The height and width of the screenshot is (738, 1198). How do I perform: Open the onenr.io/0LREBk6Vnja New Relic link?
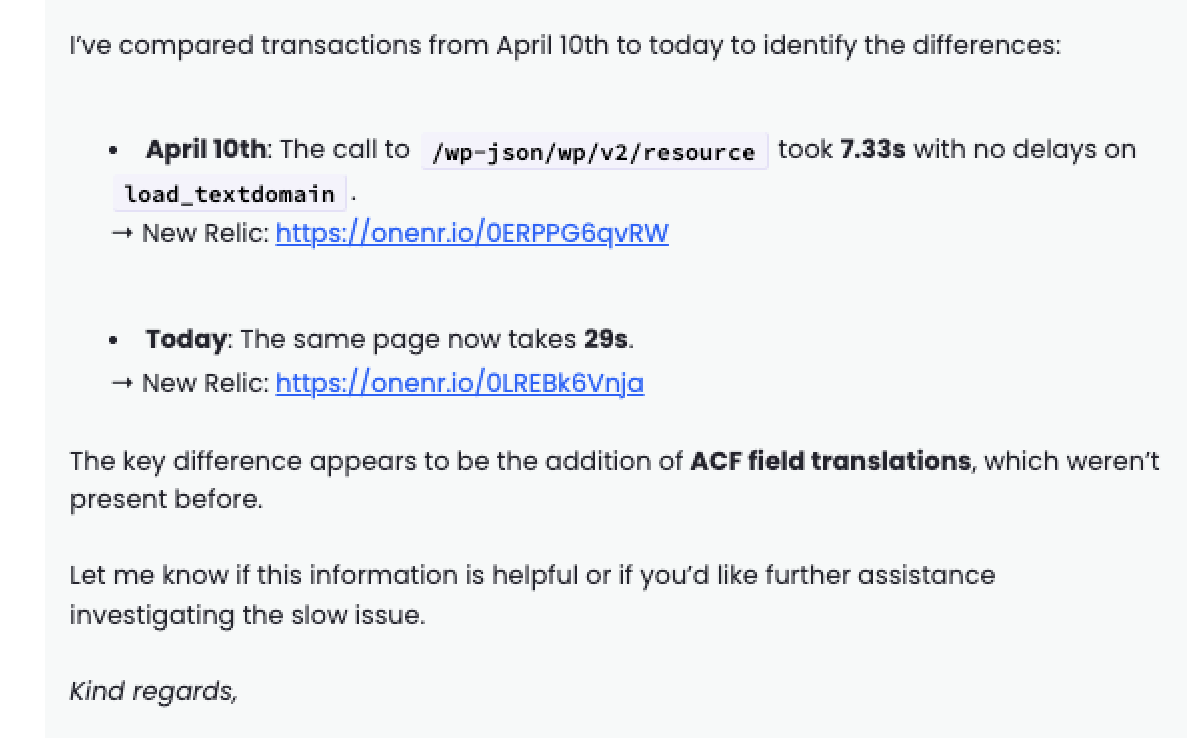[460, 382]
